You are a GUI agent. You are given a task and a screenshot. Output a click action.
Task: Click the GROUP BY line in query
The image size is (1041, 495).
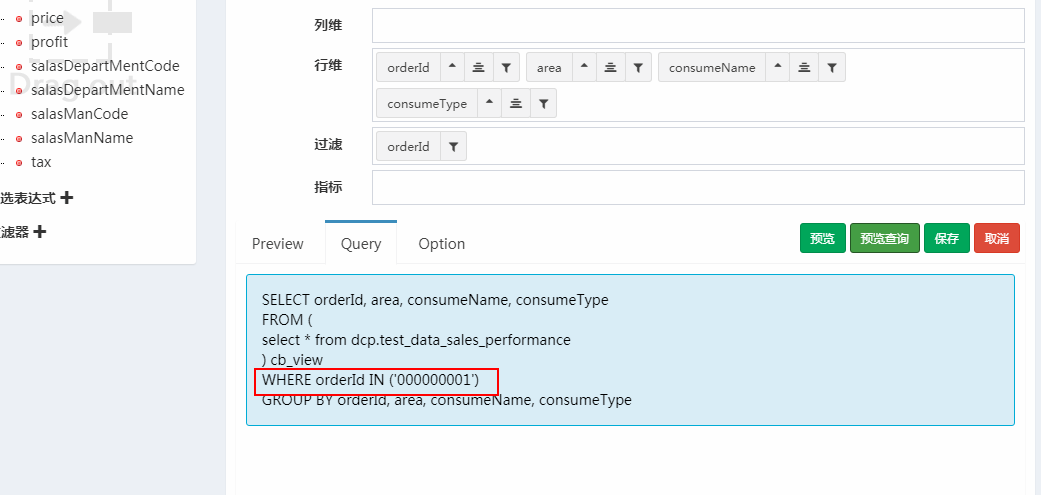[x=447, y=400]
